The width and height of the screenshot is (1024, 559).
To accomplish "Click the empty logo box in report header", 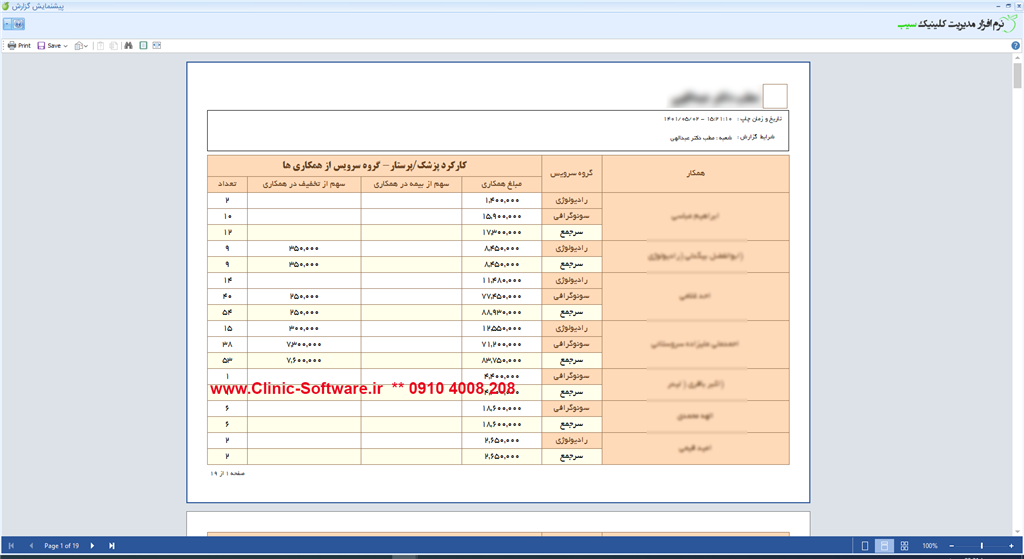I will (x=775, y=96).
